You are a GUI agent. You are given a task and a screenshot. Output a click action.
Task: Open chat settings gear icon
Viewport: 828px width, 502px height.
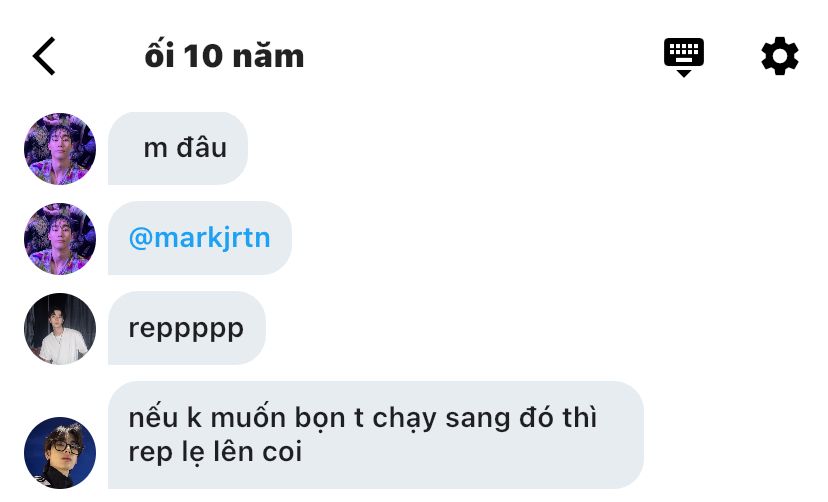(x=780, y=56)
